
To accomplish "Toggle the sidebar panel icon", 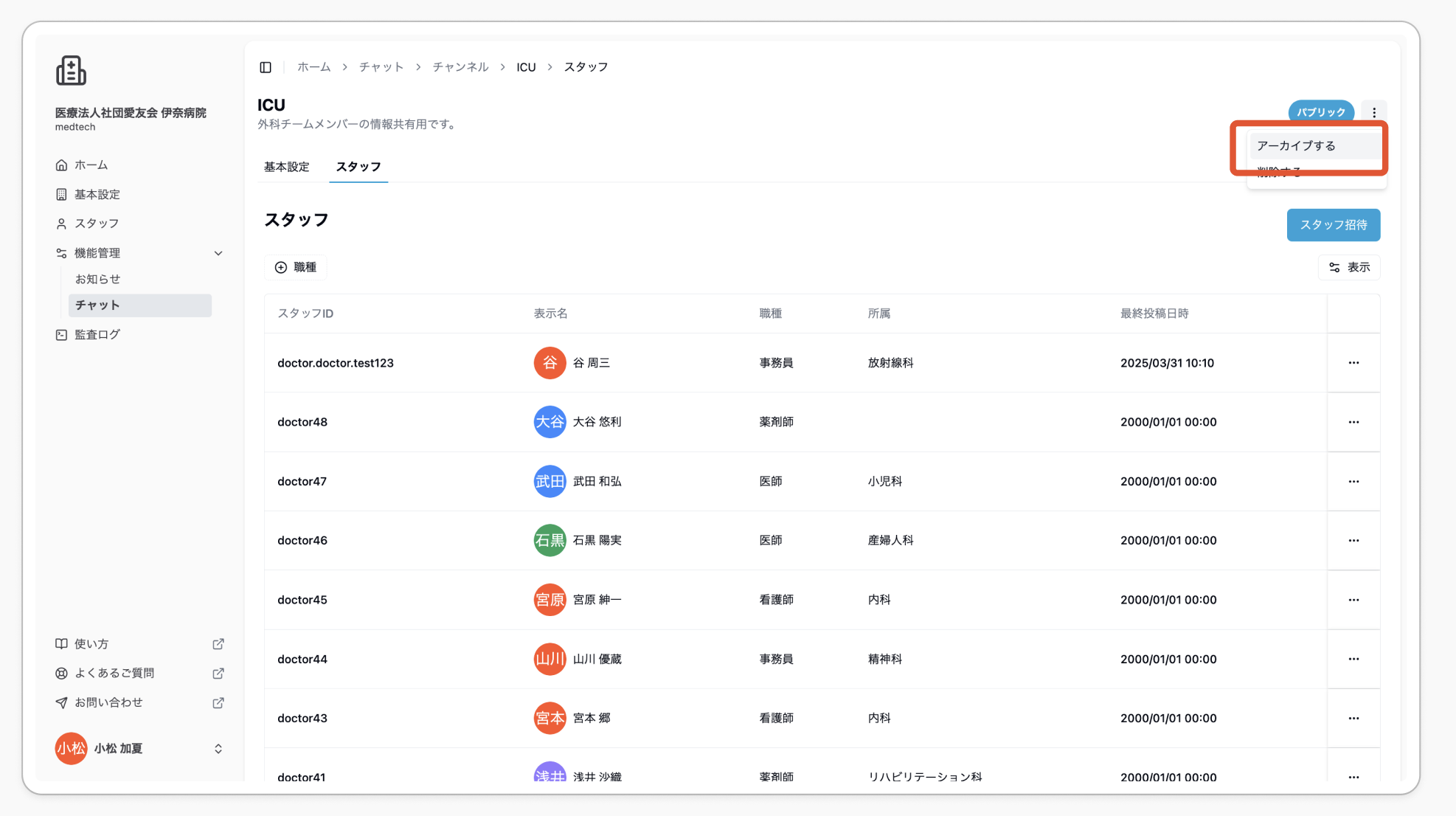I will (x=266, y=67).
